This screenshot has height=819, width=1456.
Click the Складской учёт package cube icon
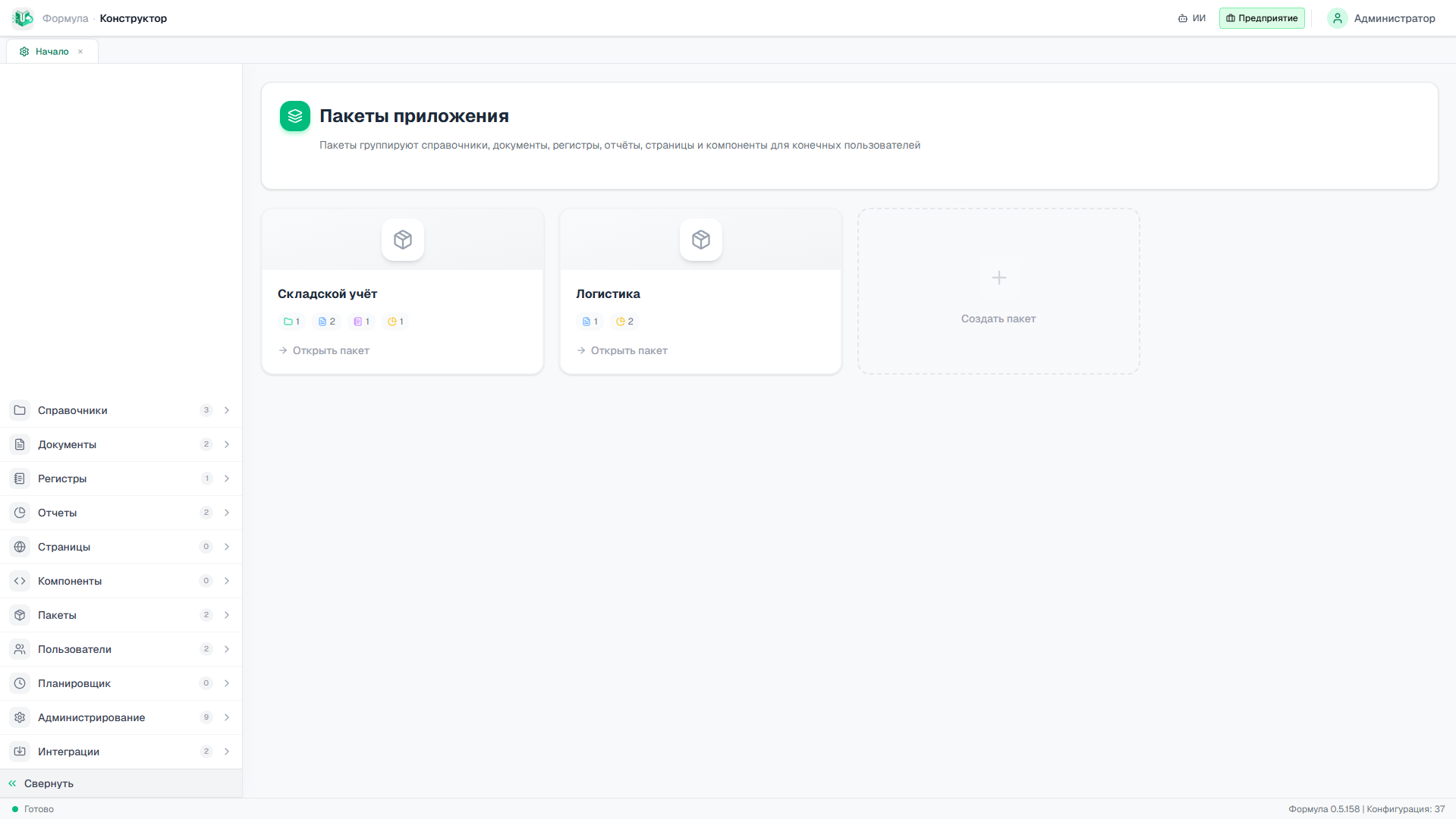pyautogui.click(x=403, y=240)
